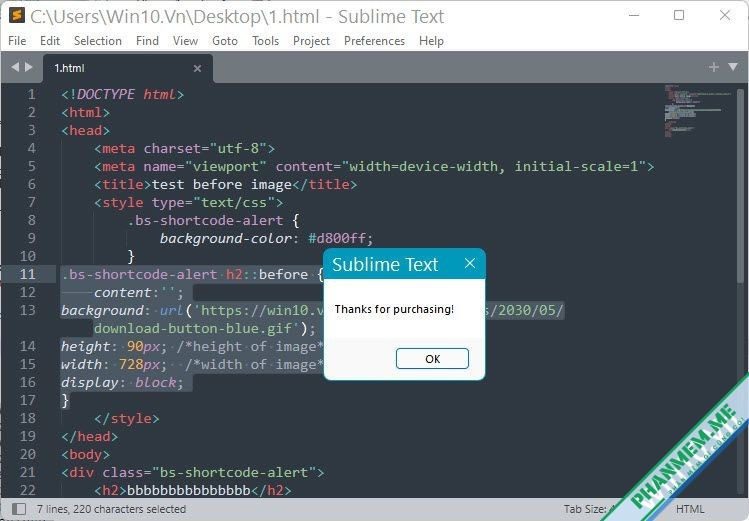Click the <!DOCTYPE html> line

point(122,94)
